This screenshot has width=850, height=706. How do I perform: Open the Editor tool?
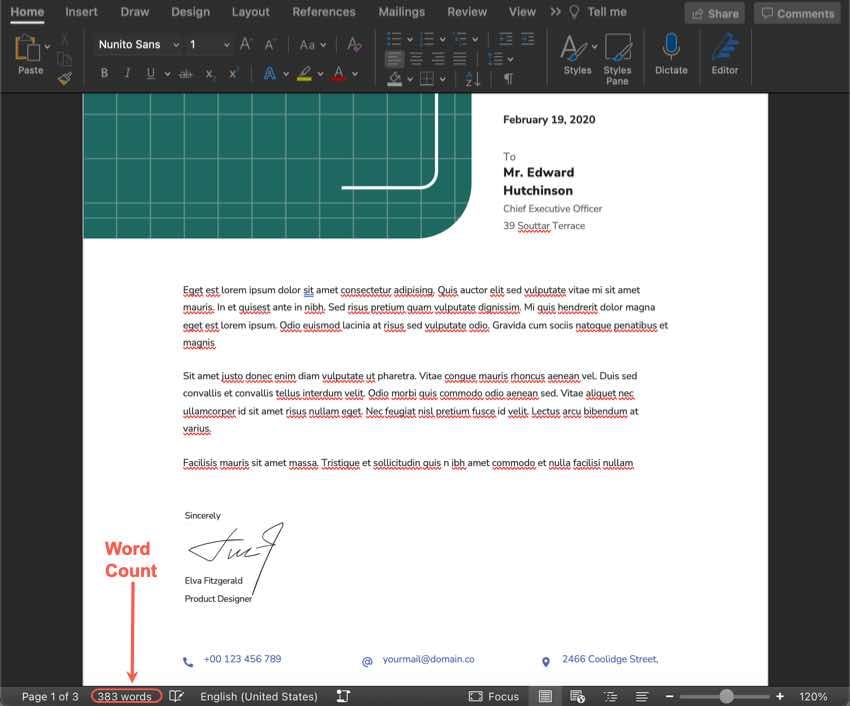pyautogui.click(x=724, y=55)
